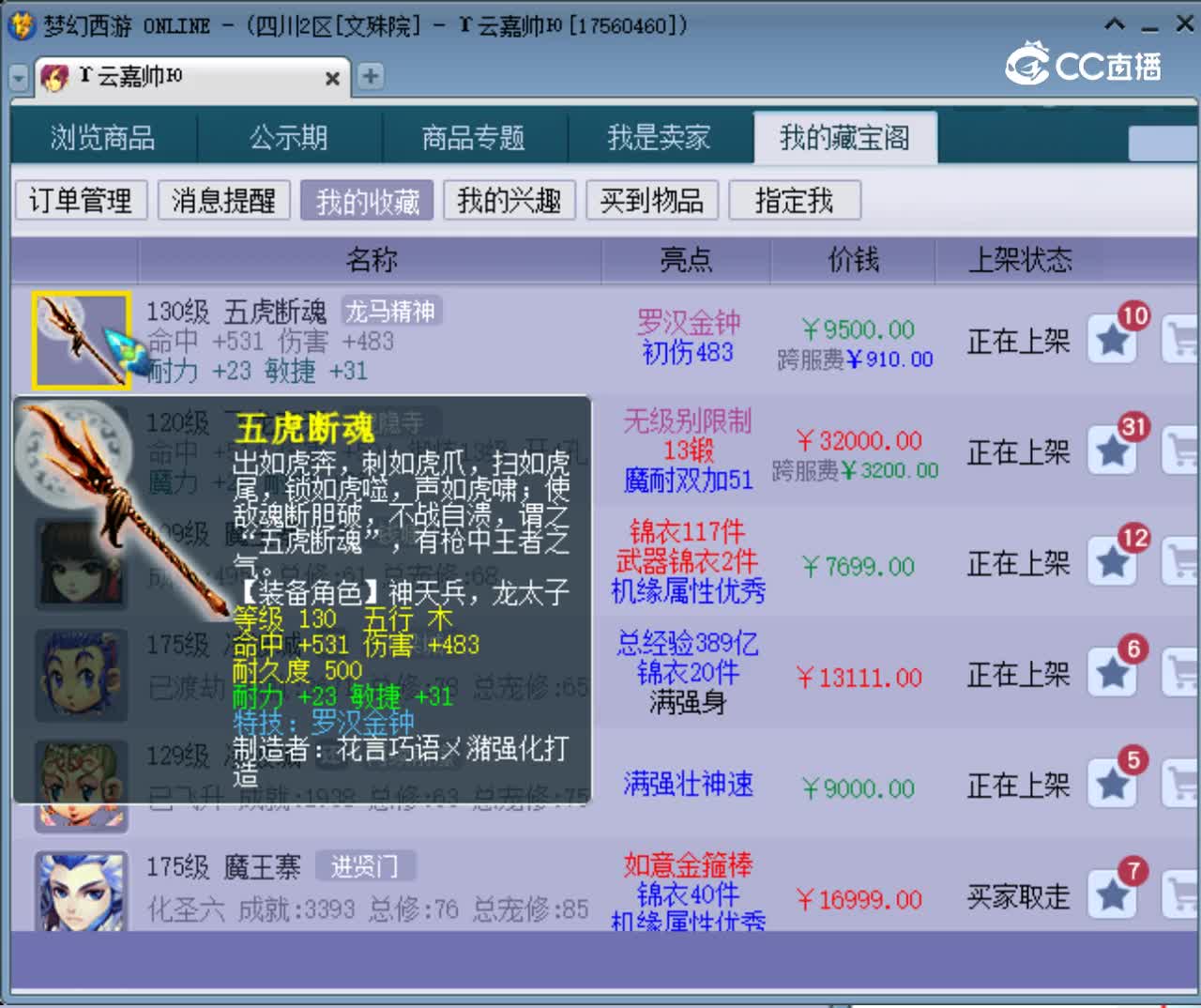Click the 亮点 column header
The width and height of the screenshot is (1201, 1008).
pyautogui.click(x=686, y=260)
